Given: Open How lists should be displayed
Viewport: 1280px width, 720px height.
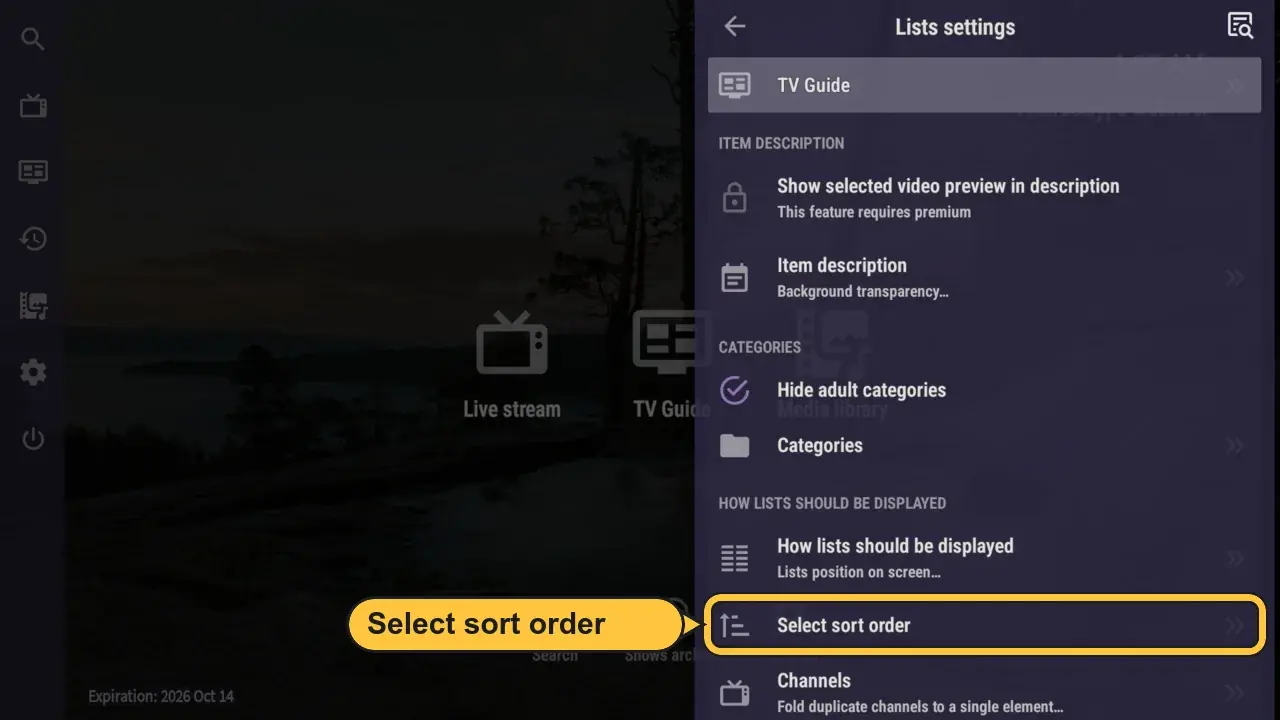Looking at the screenshot, I should click(x=985, y=558).
